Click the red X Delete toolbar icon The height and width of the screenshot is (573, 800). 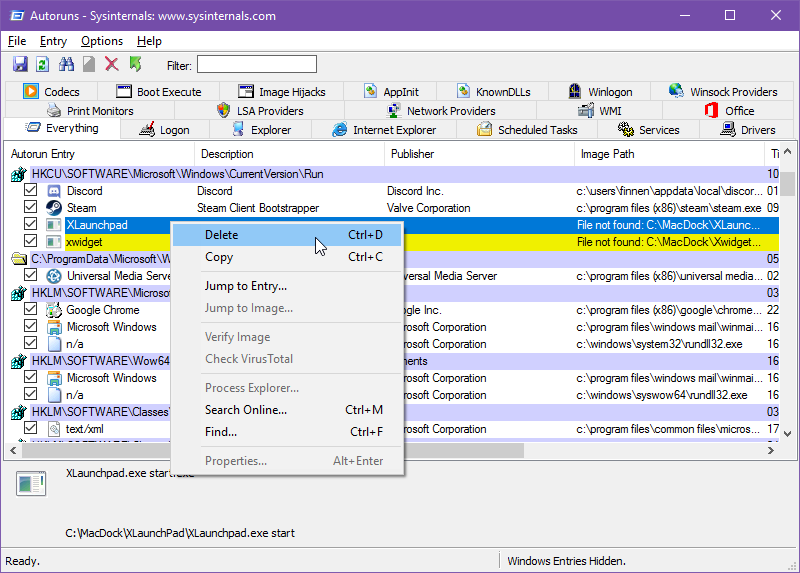click(x=111, y=64)
